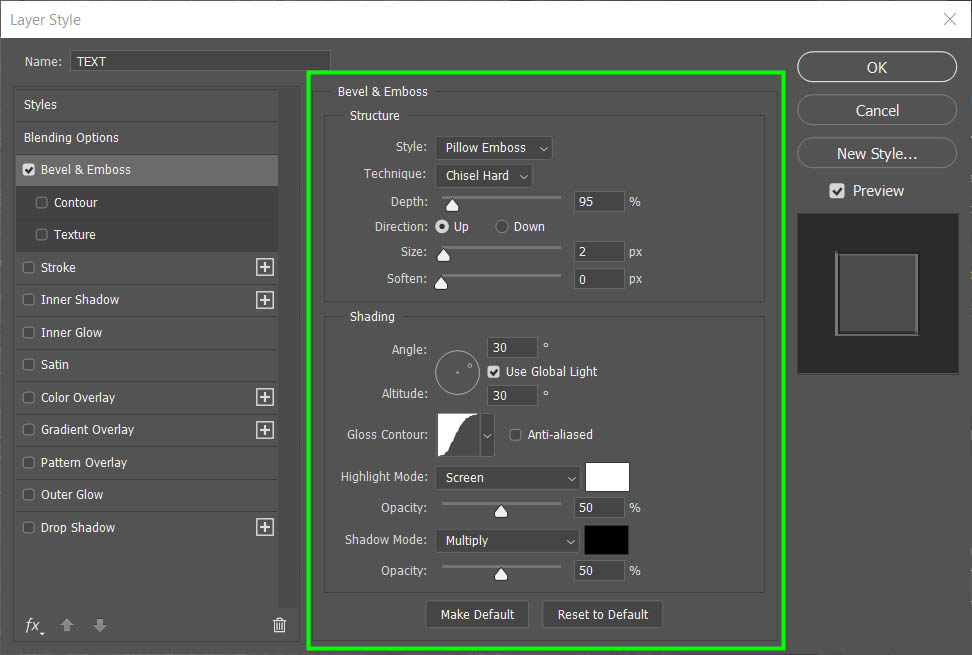This screenshot has height=655, width=972.
Task: Add another Stroke with its plus icon
Action: pos(265,267)
